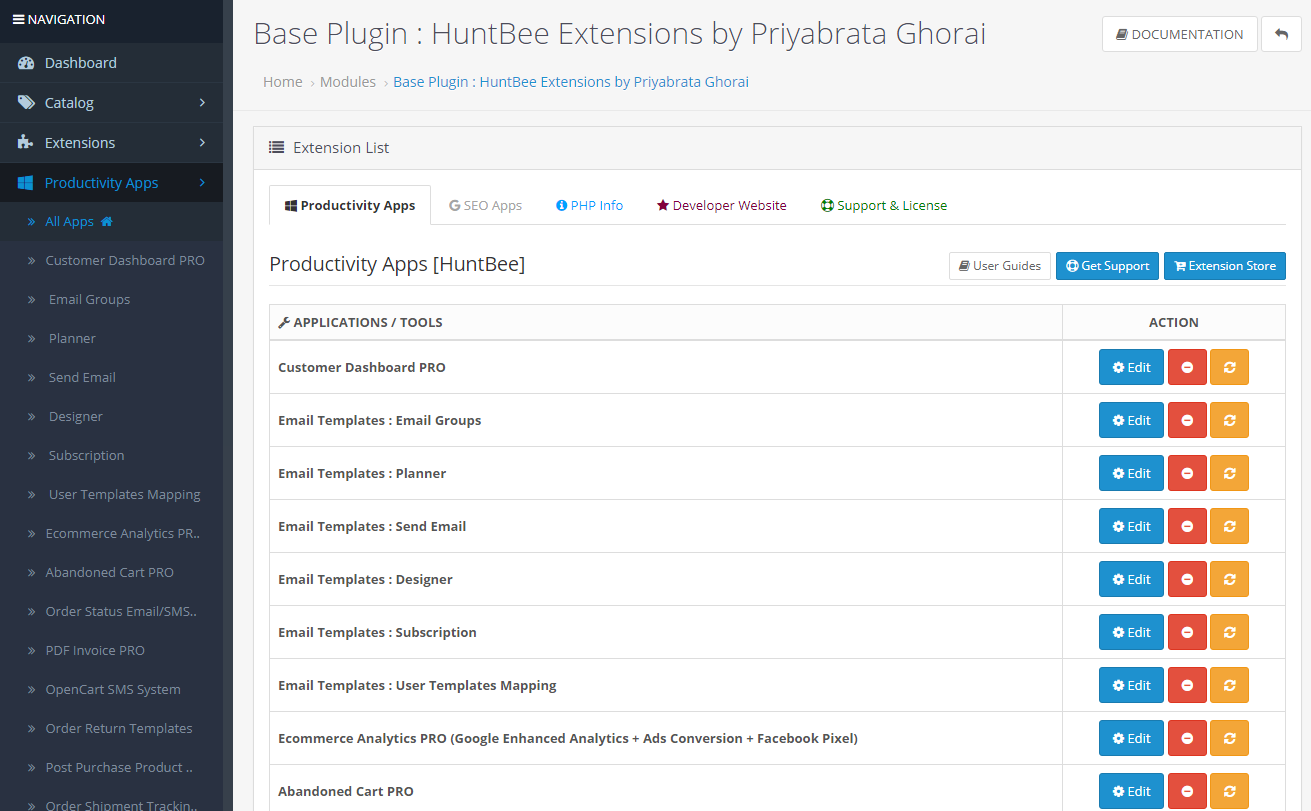Click the Dashboard gauge icon in sidebar

[x=26, y=63]
